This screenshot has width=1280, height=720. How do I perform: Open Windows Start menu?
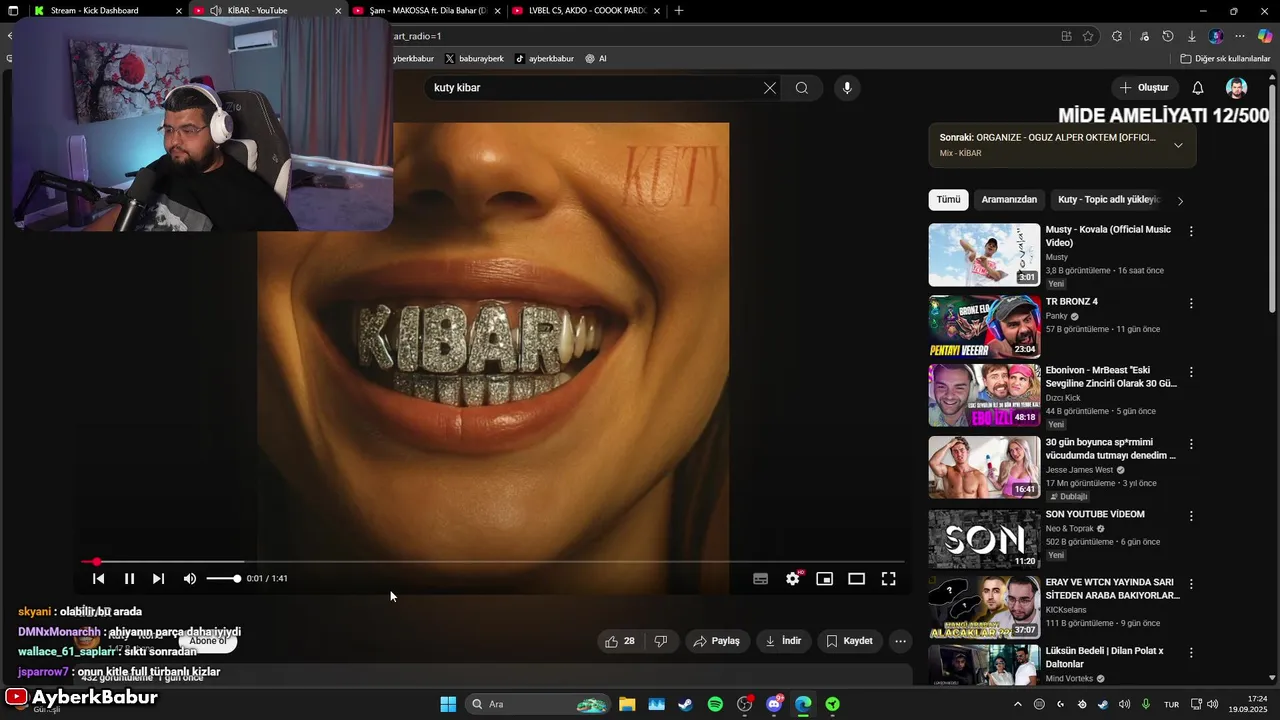click(448, 704)
